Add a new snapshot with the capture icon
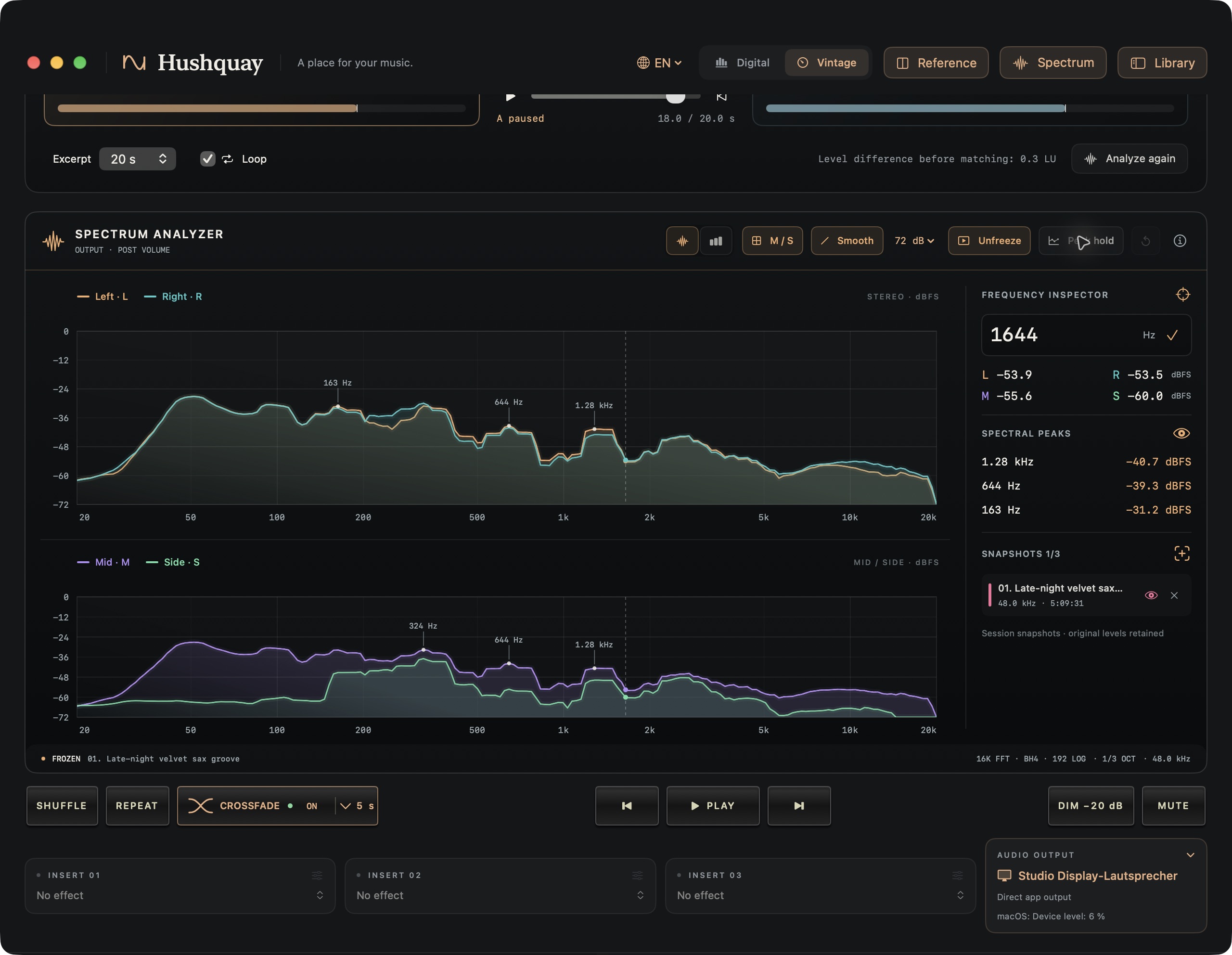The width and height of the screenshot is (1232, 955). click(x=1182, y=554)
